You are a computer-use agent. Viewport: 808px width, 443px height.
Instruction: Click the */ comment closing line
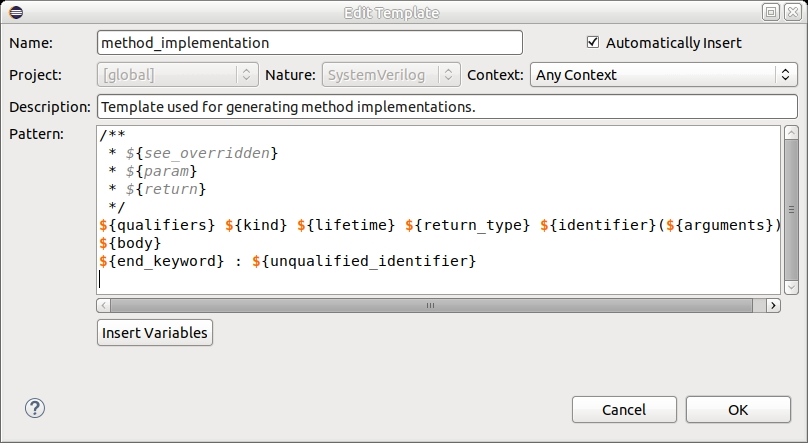click(x=117, y=207)
